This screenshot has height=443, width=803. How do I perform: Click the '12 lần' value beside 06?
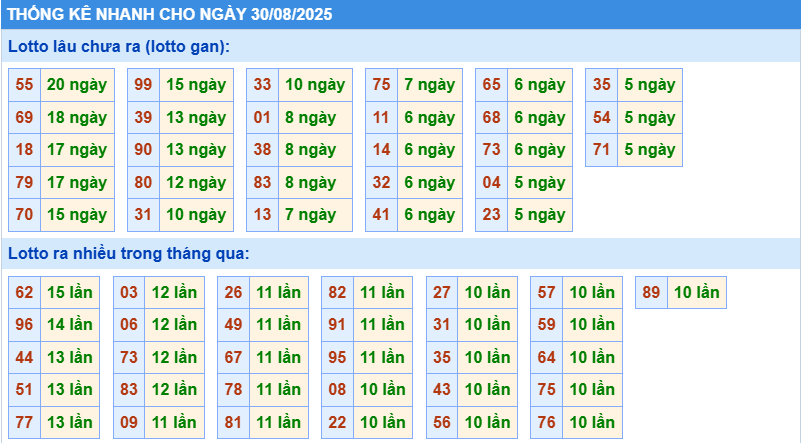(175, 325)
